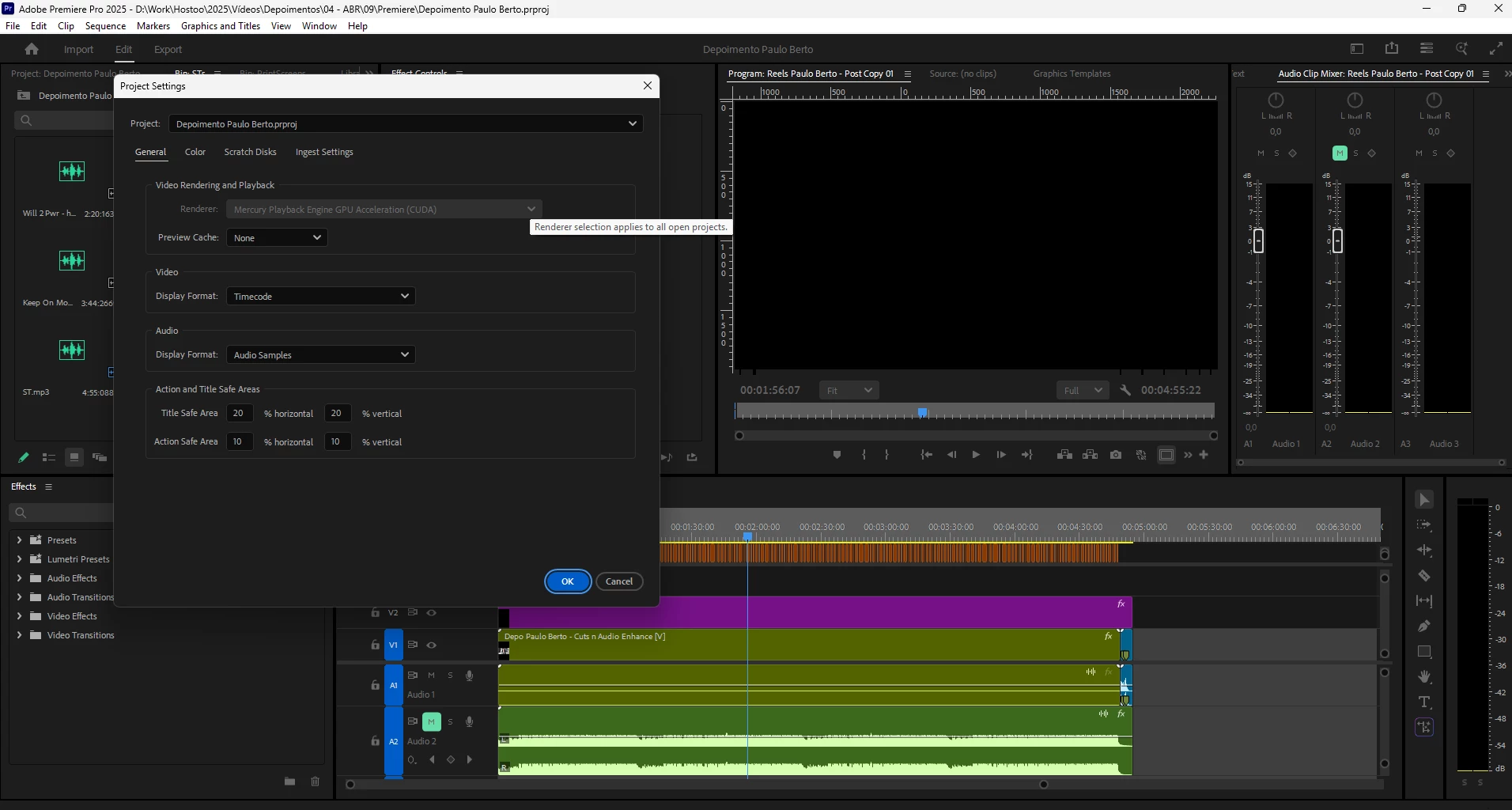The height and width of the screenshot is (810, 1512).
Task: Export a frame with the camera icon
Action: tap(1116, 455)
